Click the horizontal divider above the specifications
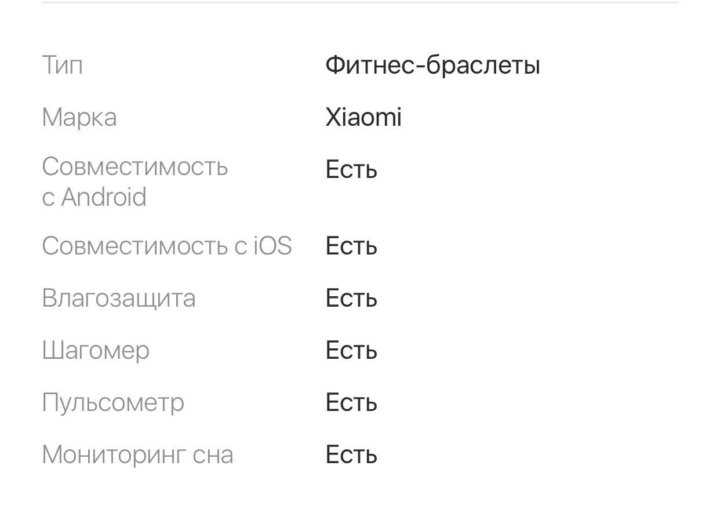The image size is (720, 513). pos(360,3)
